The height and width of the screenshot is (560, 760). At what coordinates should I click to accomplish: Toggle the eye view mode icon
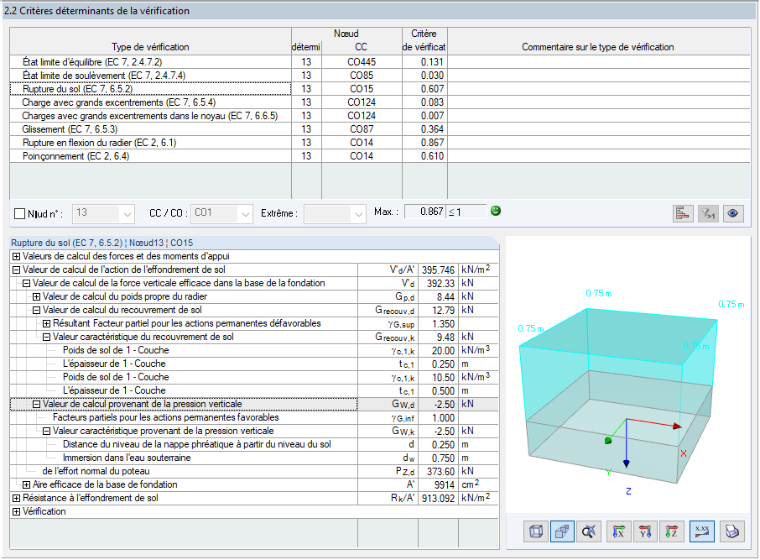click(x=733, y=213)
